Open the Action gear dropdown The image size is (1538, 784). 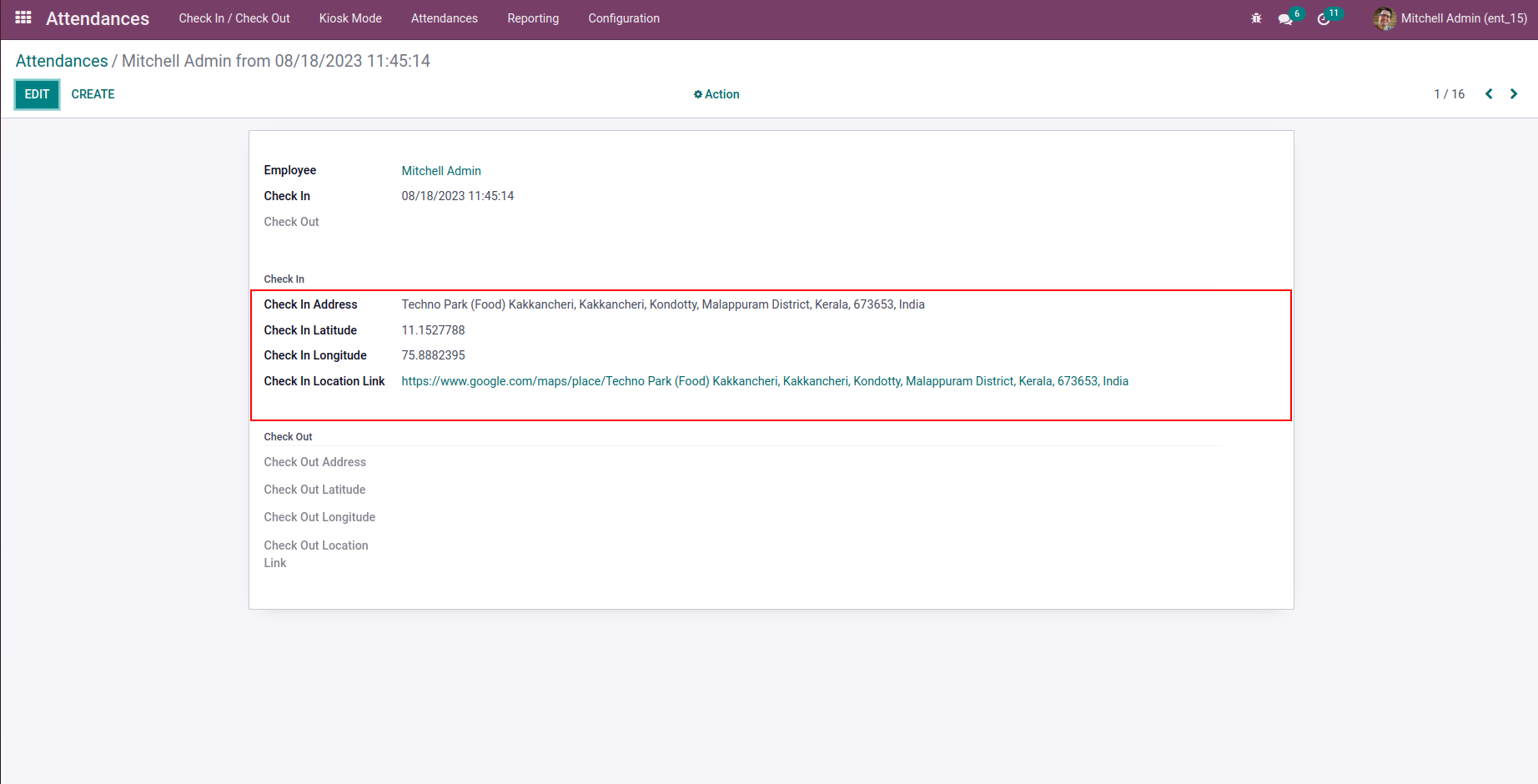[716, 94]
